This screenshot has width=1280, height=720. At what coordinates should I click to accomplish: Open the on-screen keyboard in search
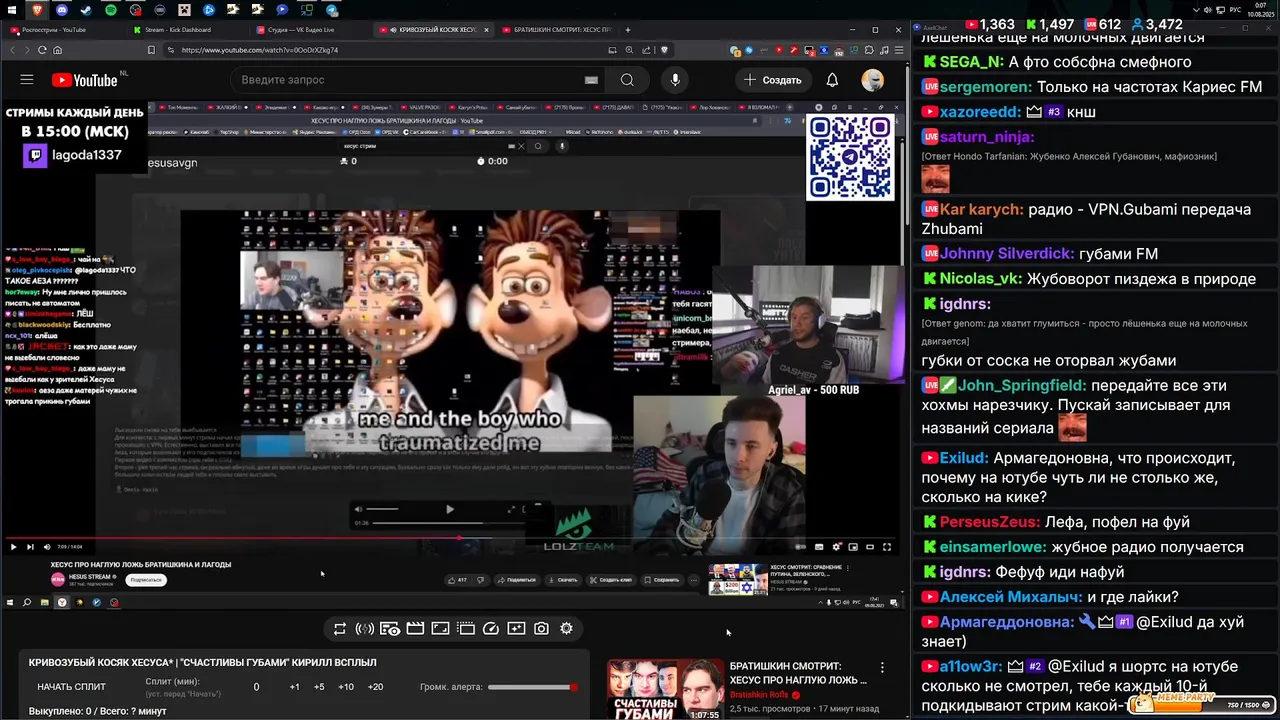591,80
